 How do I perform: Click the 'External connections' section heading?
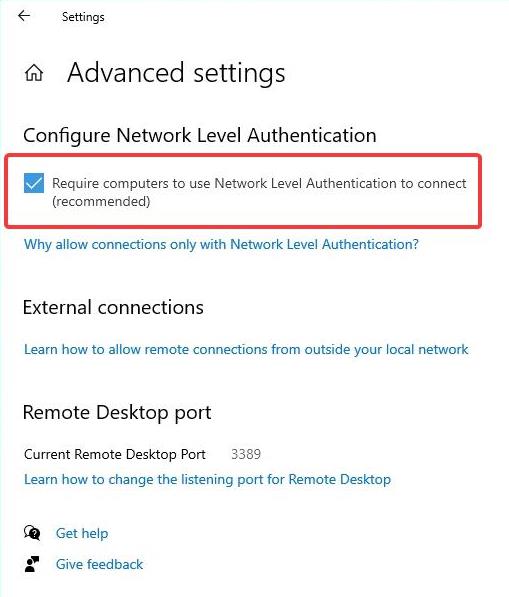coord(113,307)
